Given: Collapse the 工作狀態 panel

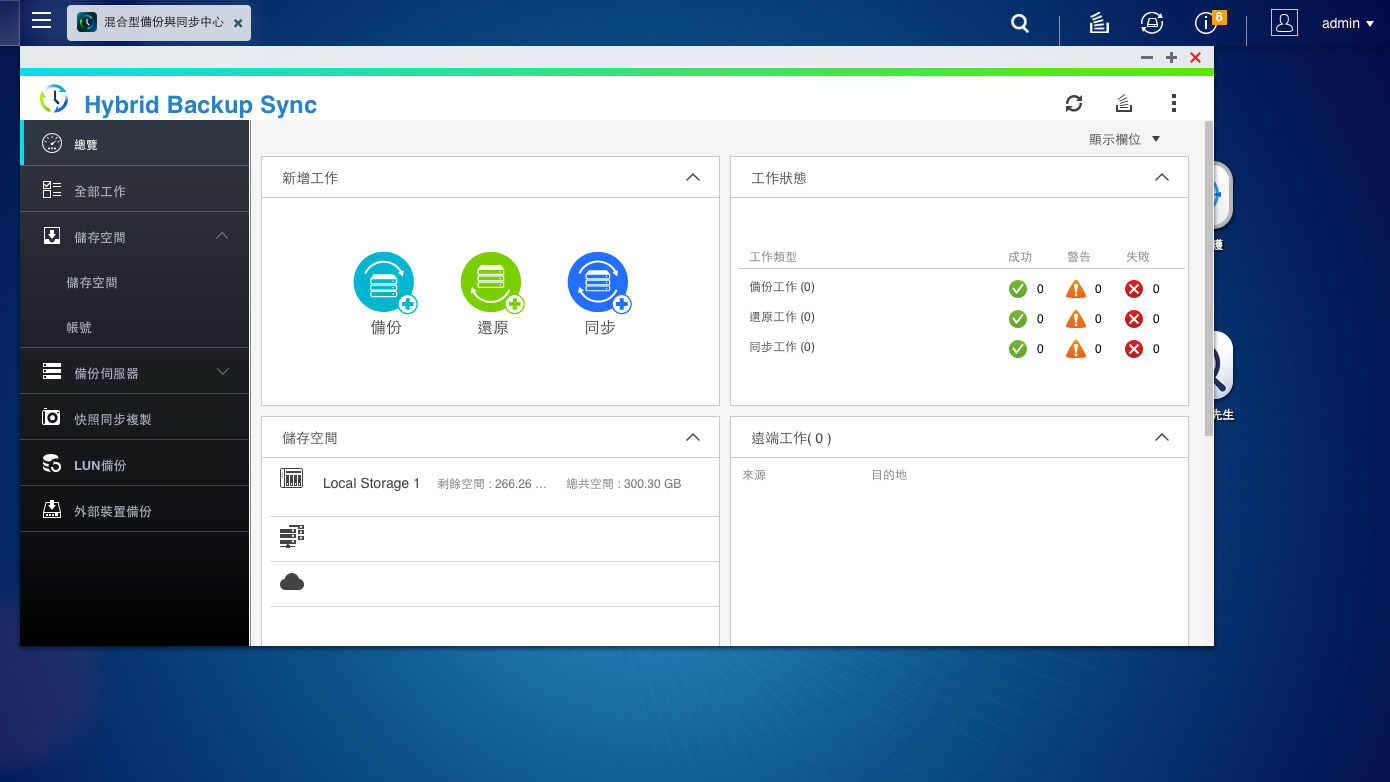Looking at the screenshot, I should pyautogui.click(x=1161, y=177).
